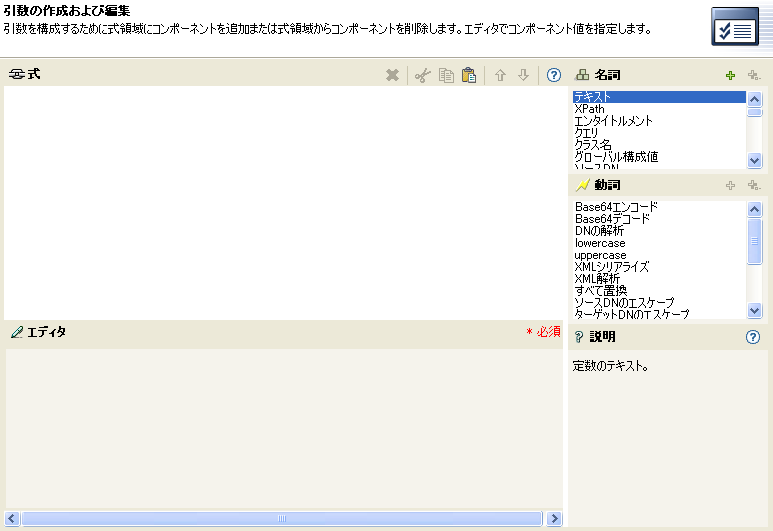Click the cut scissors icon
Image resolution: width=773 pixels, height=531 pixels.
pos(422,75)
